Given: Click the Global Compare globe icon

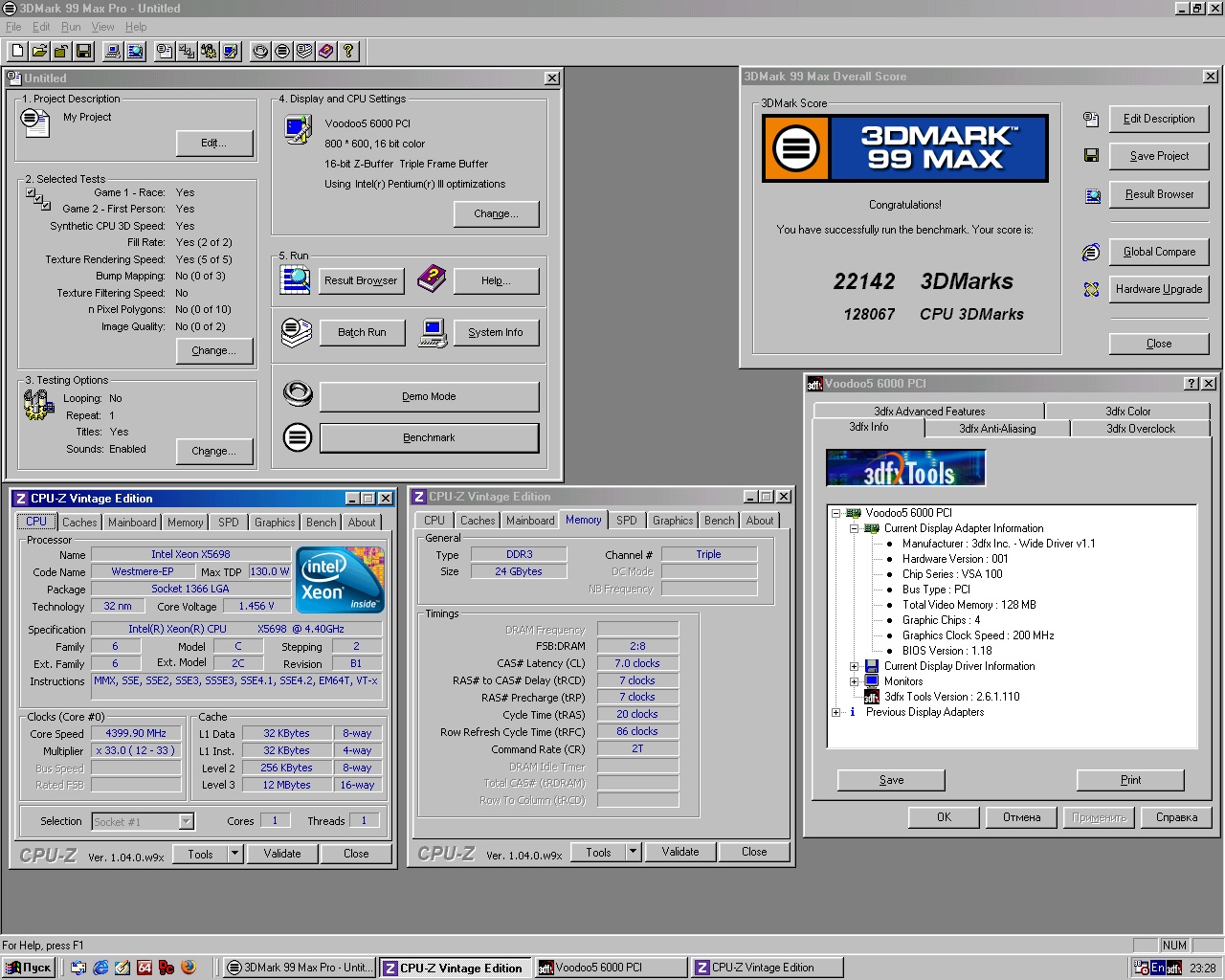Looking at the screenshot, I should [1091, 252].
